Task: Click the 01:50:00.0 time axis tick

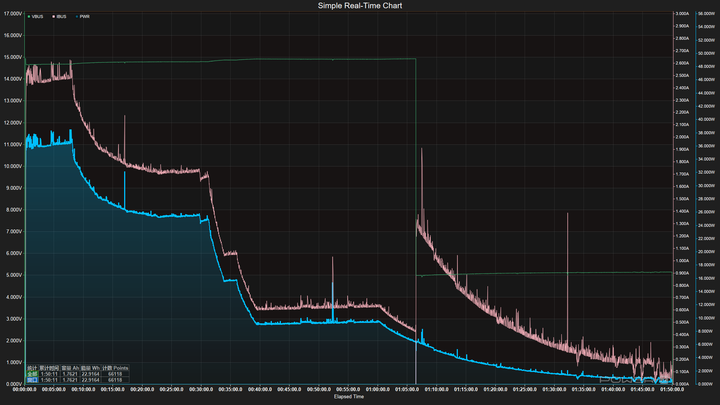Action: click(672, 389)
